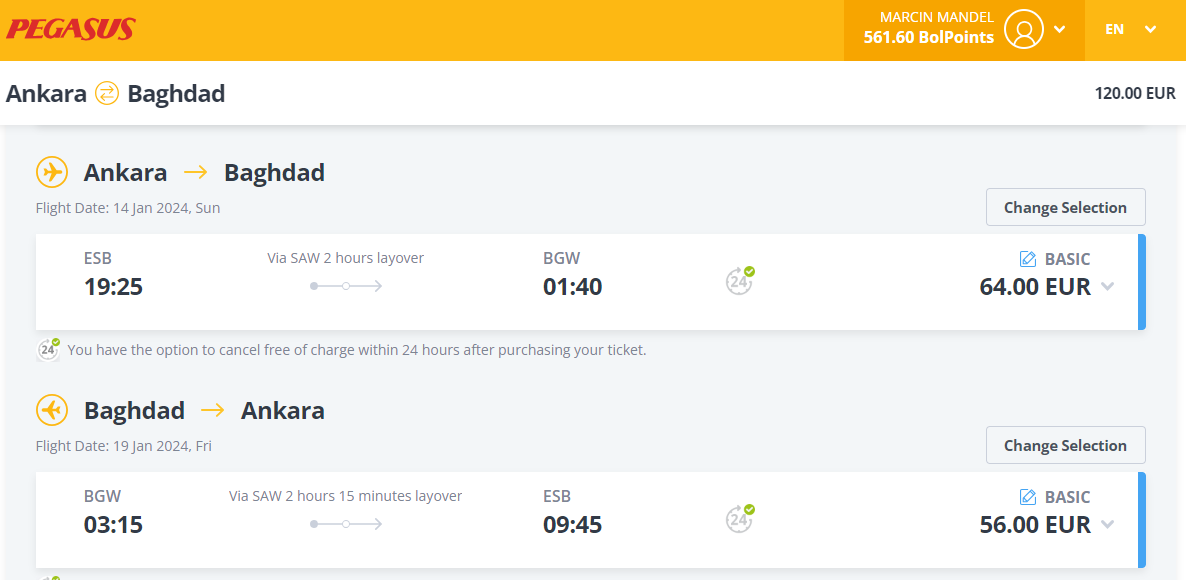
Task: Click the 24-hour cancellation icon on BGW flight
Action: coord(740,519)
